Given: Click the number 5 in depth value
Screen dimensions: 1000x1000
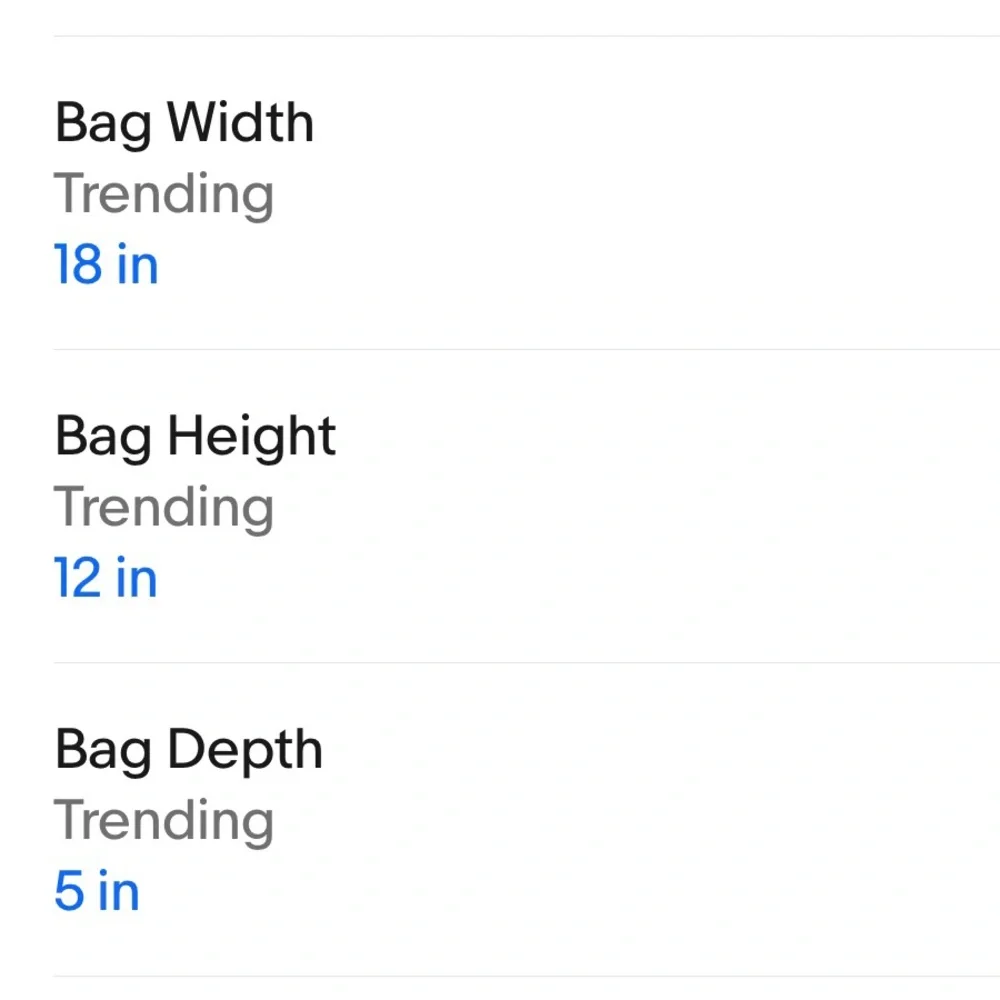Looking at the screenshot, I should pyautogui.click(x=69, y=890).
